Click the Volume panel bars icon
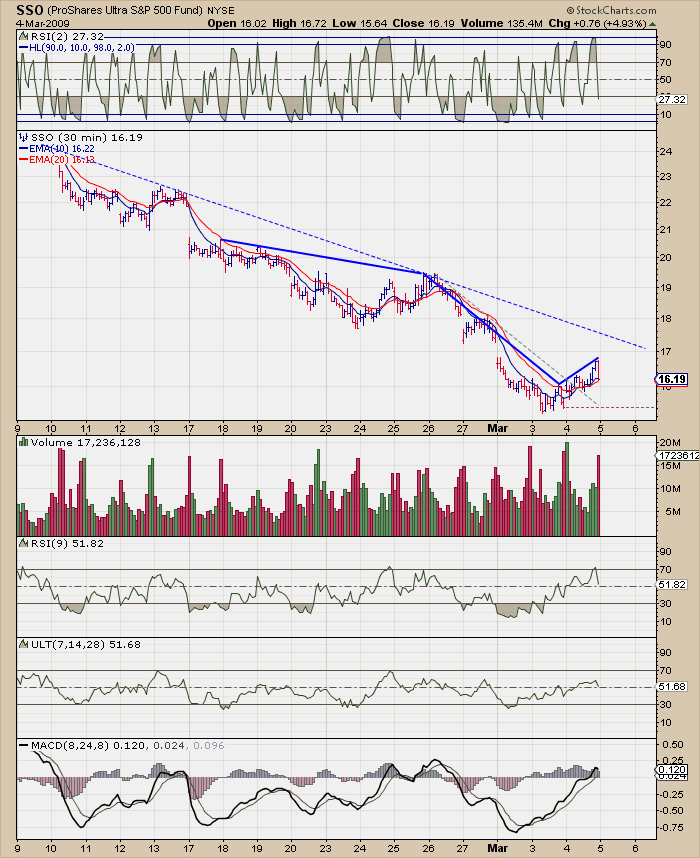The height and width of the screenshot is (858, 700). coord(24,442)
